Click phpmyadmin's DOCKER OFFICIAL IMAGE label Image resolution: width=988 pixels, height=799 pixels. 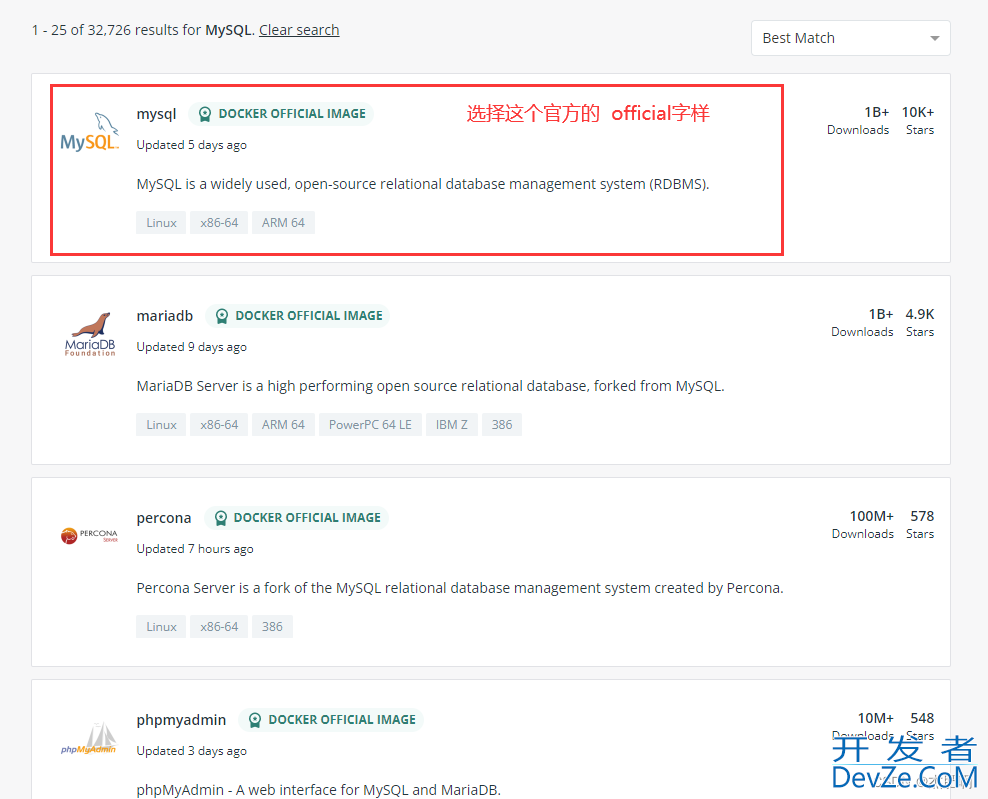342,720
